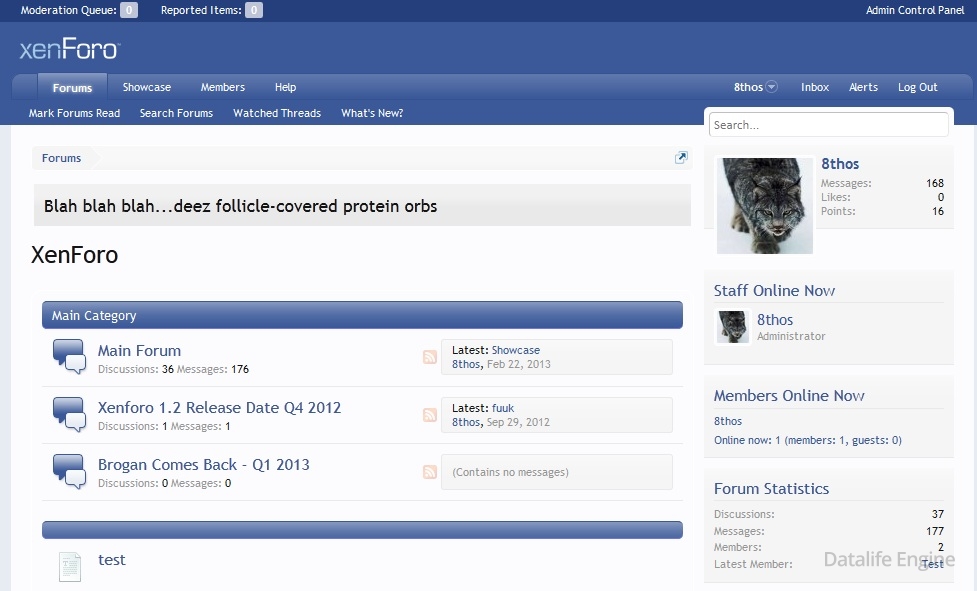Open the Main Forum title link
The width and height of the screenshot is (977, 591).
click(x=139, y=351)
